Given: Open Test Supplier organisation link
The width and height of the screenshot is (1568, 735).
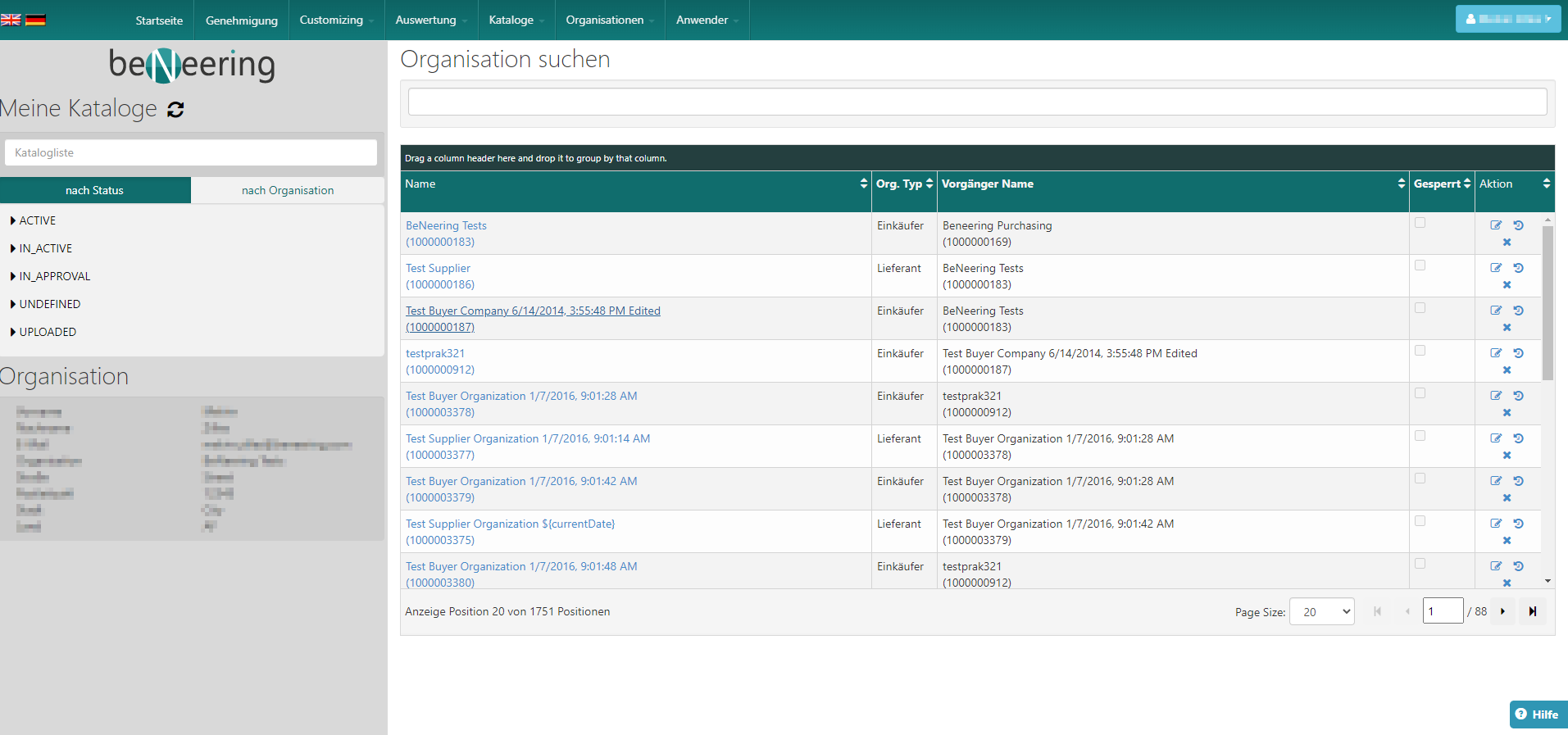Looking at the screenshot, I should tap(438, 268).
